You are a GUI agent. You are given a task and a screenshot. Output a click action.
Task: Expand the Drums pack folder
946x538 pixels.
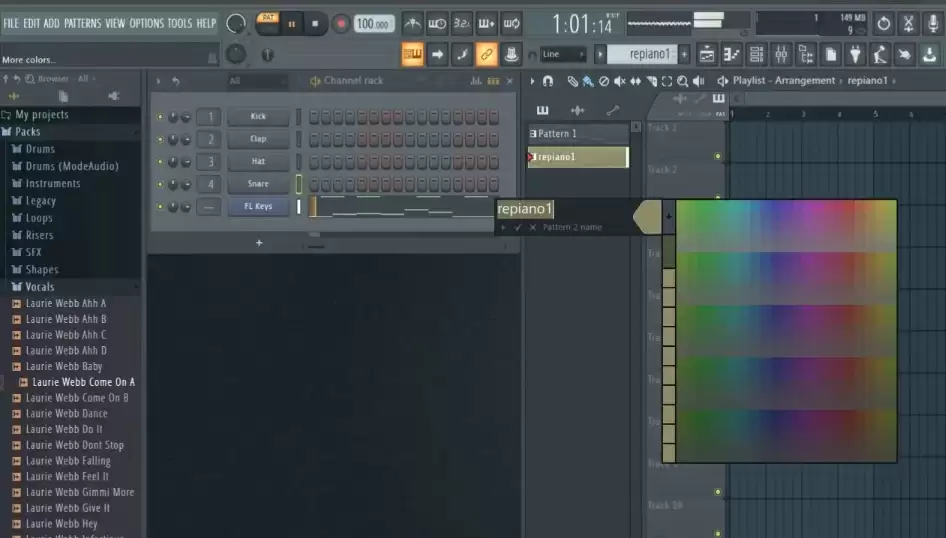[x=40, y=148]
